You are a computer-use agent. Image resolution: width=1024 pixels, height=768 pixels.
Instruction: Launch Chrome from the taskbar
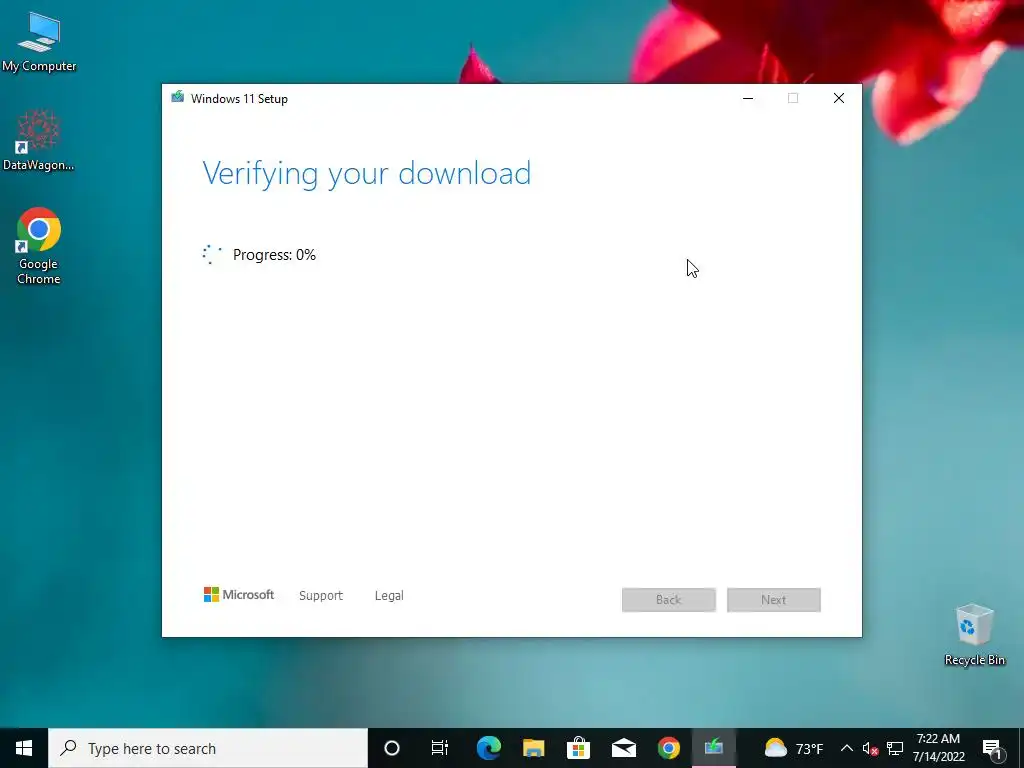669,748
